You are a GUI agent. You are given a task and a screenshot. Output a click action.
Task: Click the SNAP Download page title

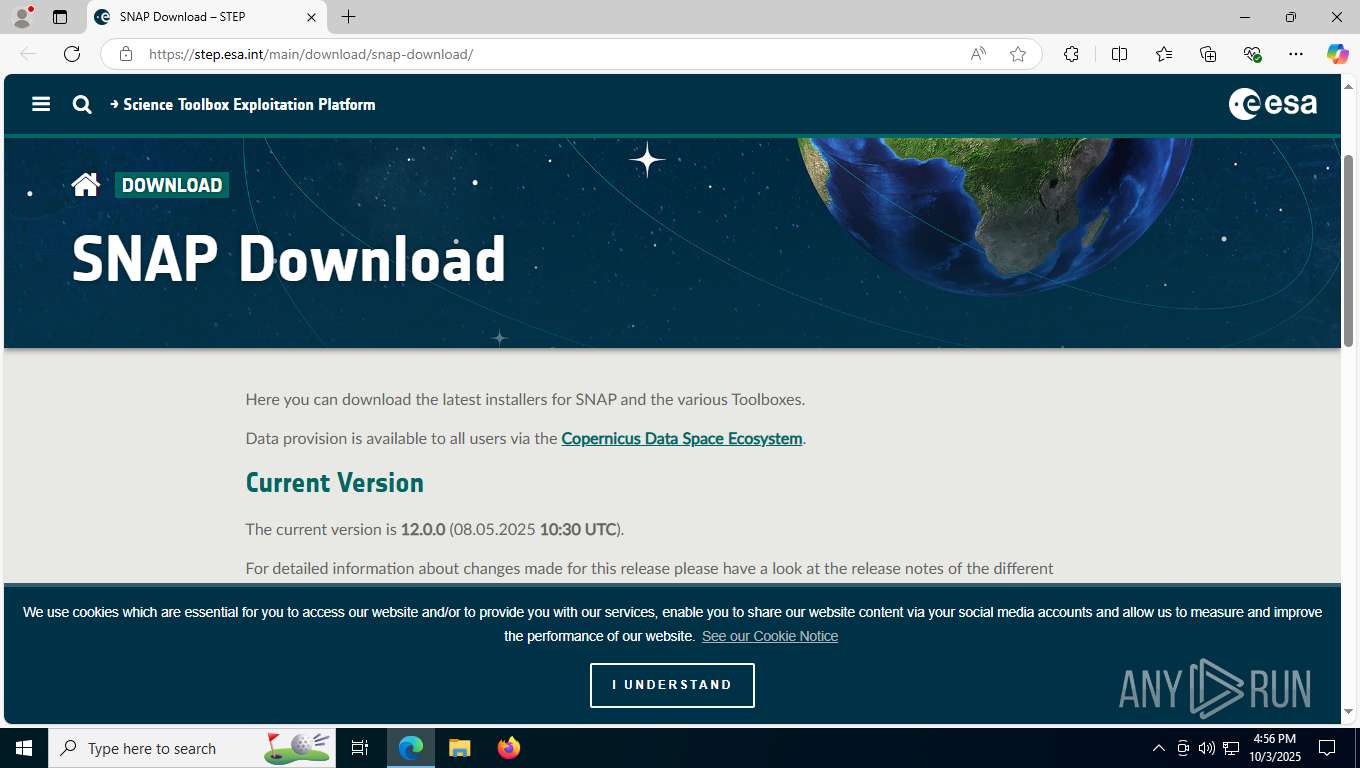coord(289,259)
